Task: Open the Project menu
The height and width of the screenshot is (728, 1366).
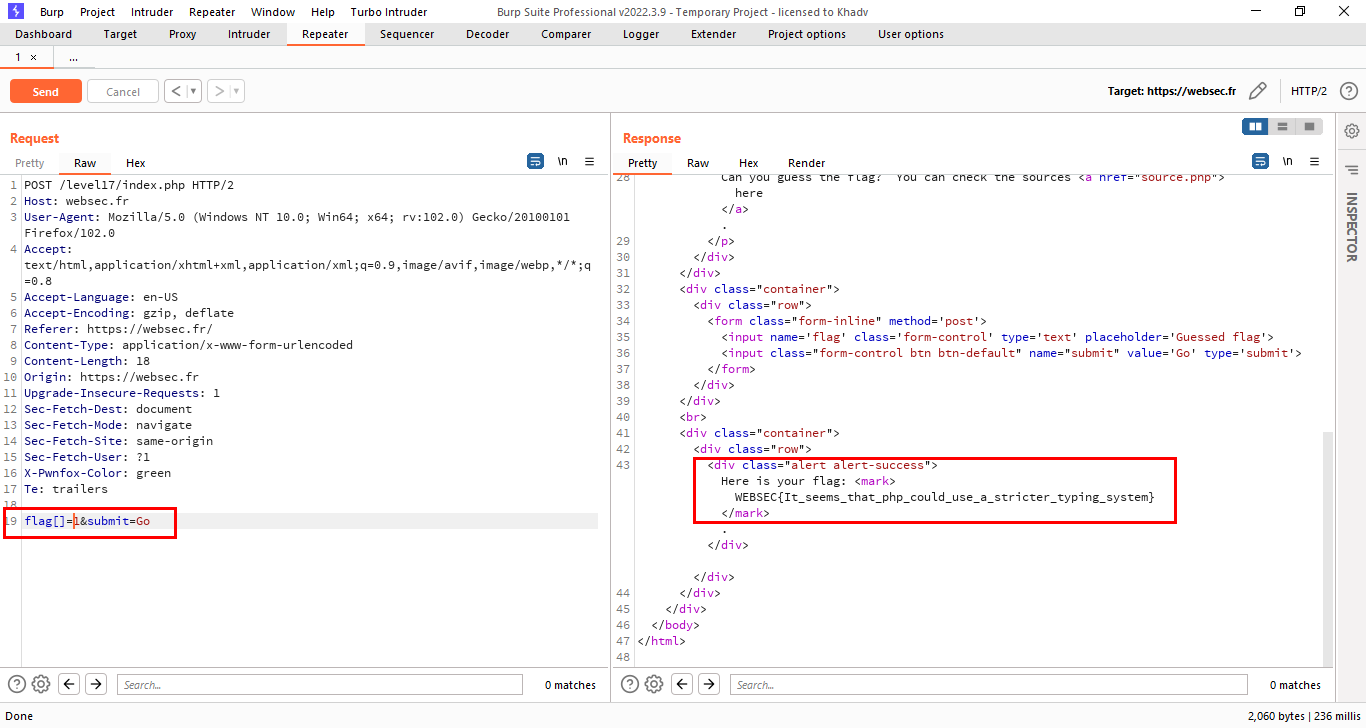Action: pos(97,12)
